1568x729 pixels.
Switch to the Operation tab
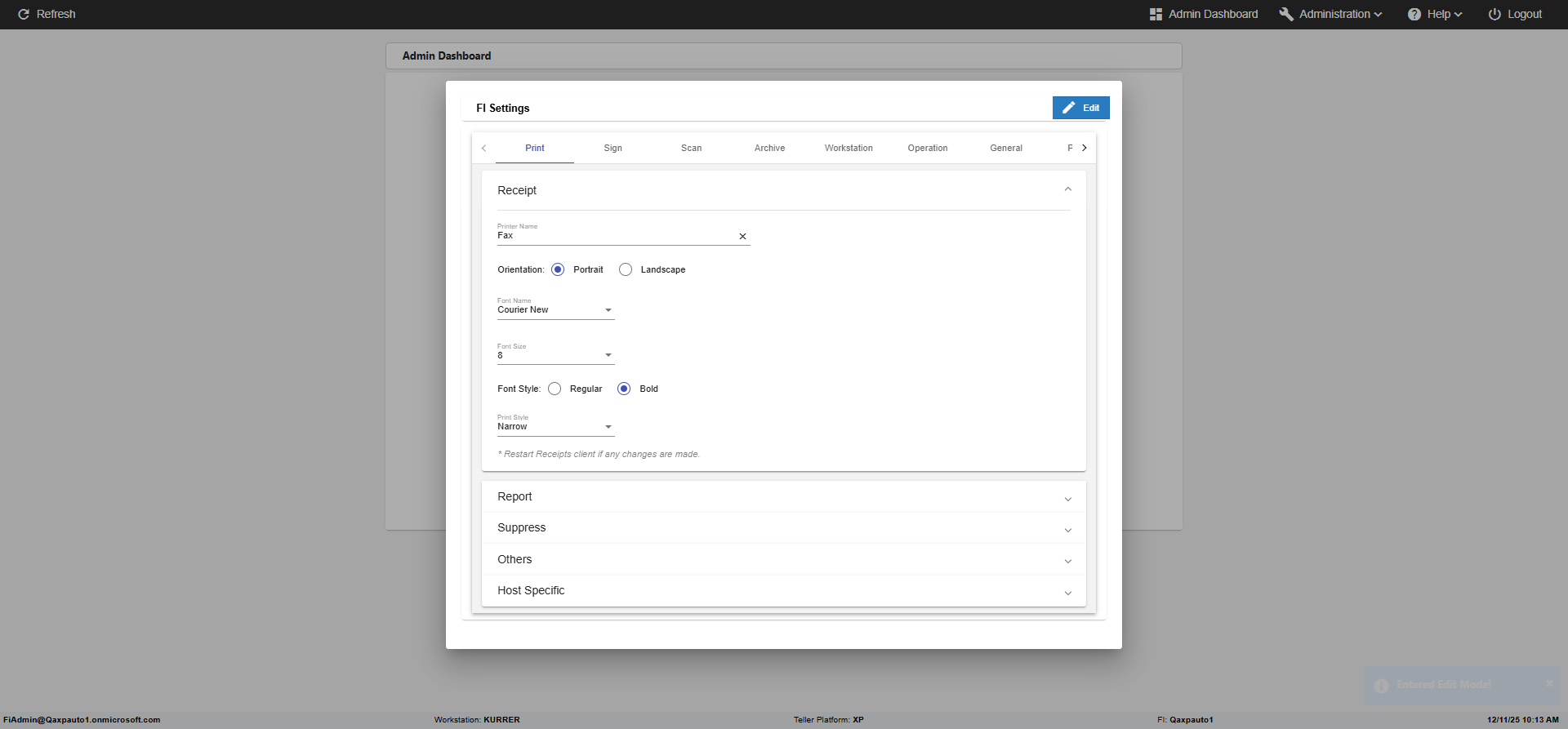click(x=928, y=148)
